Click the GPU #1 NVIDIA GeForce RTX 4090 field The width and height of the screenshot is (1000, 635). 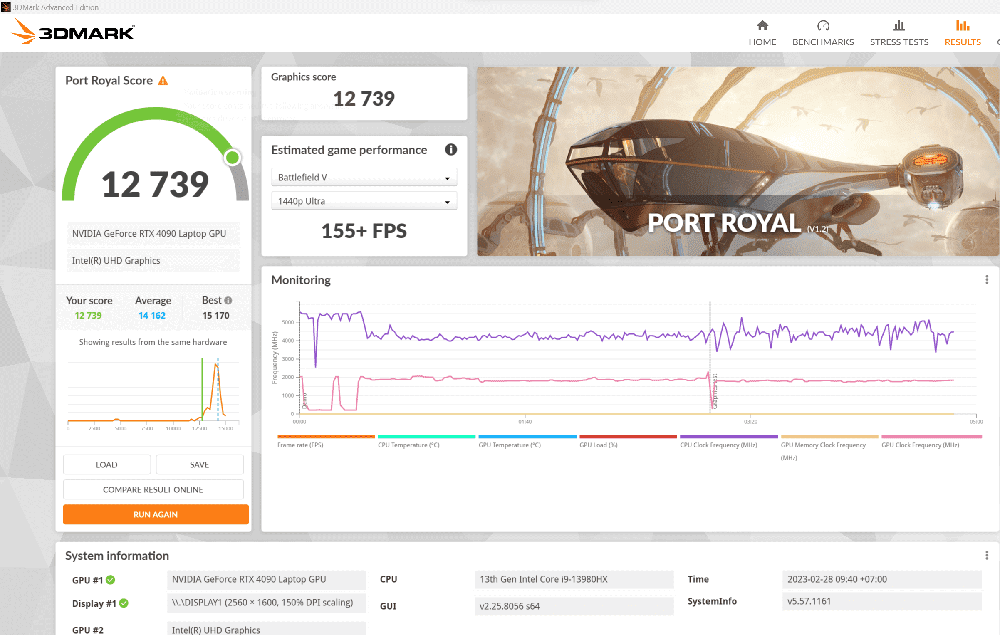point(267,579)
